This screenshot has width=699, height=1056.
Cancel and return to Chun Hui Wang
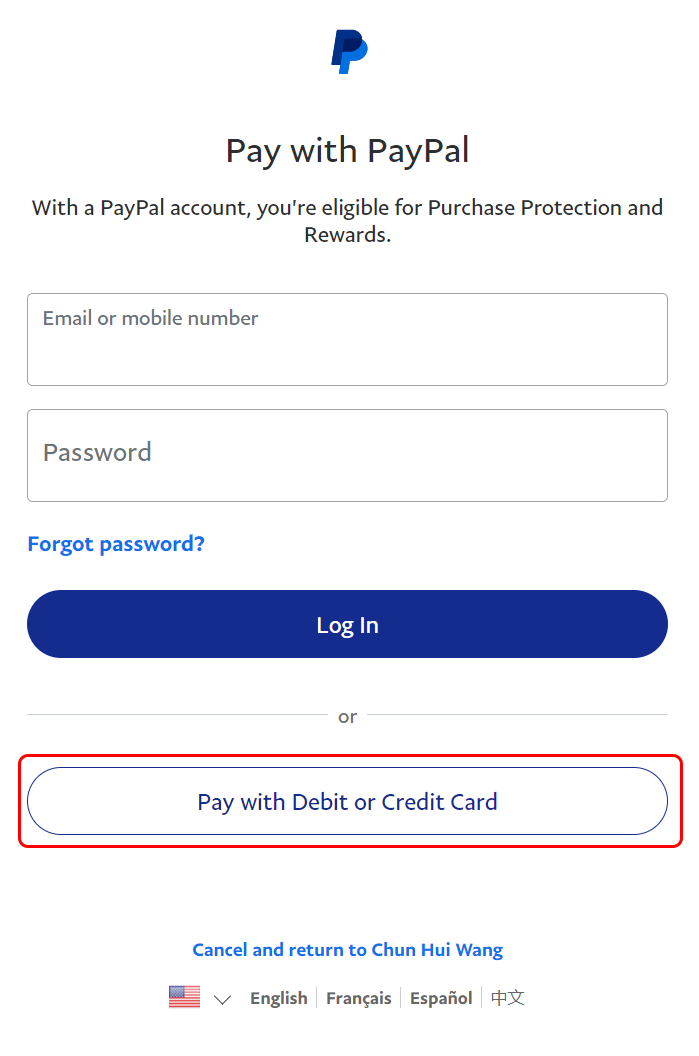point(347,950)
